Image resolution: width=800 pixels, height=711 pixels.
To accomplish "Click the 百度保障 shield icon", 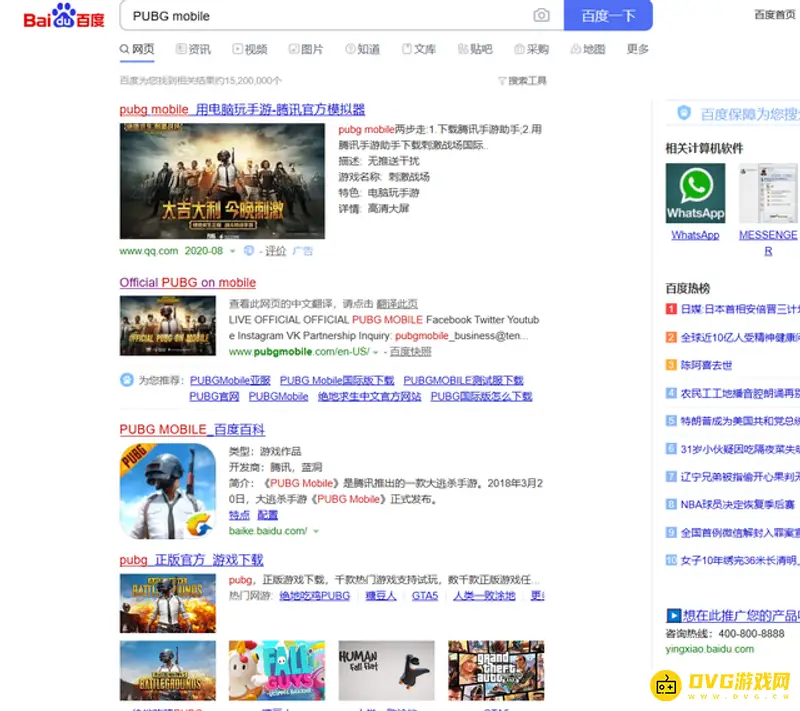I will pos(684,113).
